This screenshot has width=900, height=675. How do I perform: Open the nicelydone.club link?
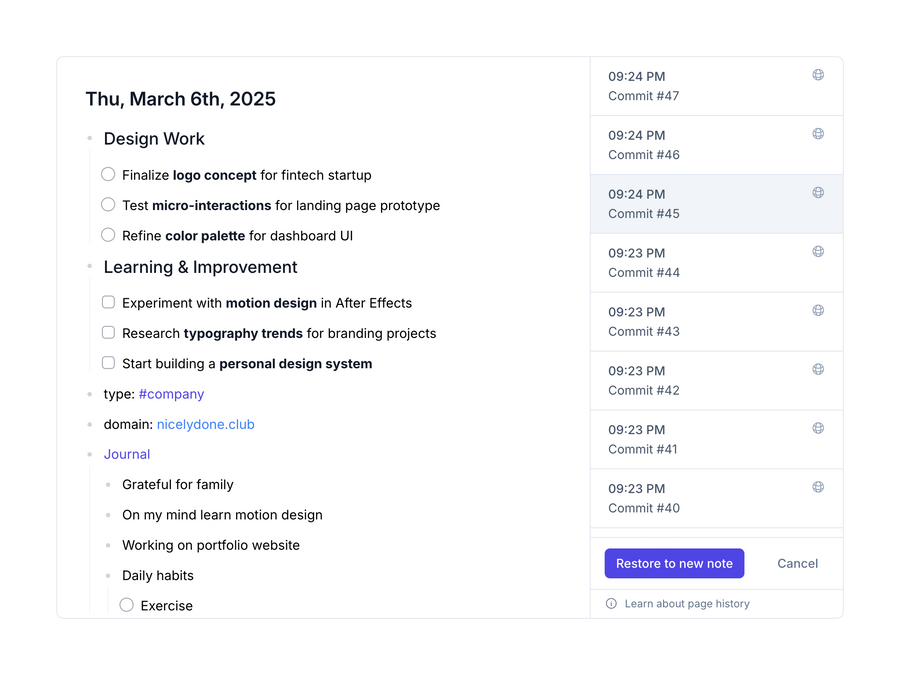coord(205,424)
